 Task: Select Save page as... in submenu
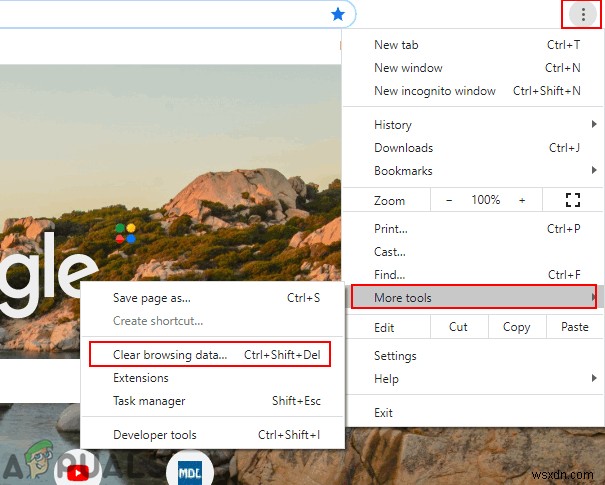[x=212, y=298]
